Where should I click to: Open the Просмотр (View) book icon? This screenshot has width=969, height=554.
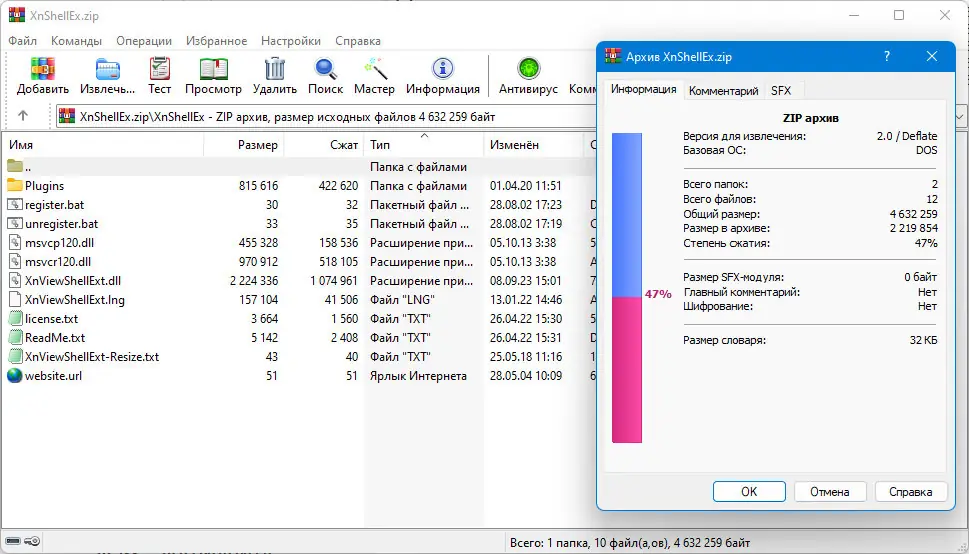click(x=213, y=69)
